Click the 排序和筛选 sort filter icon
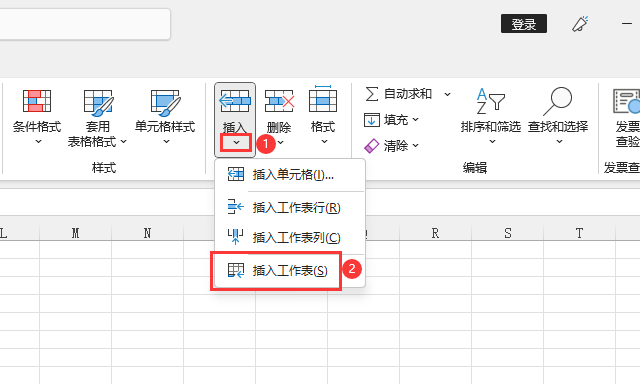640x384 pixels. point(491,101)
